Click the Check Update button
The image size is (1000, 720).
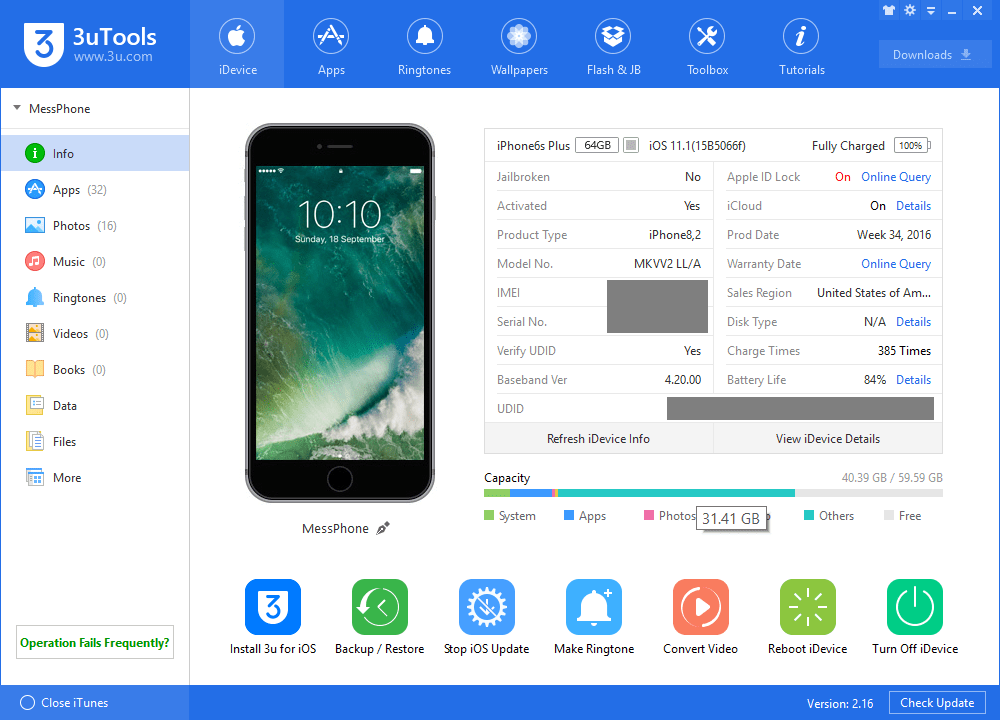[937, 703]
